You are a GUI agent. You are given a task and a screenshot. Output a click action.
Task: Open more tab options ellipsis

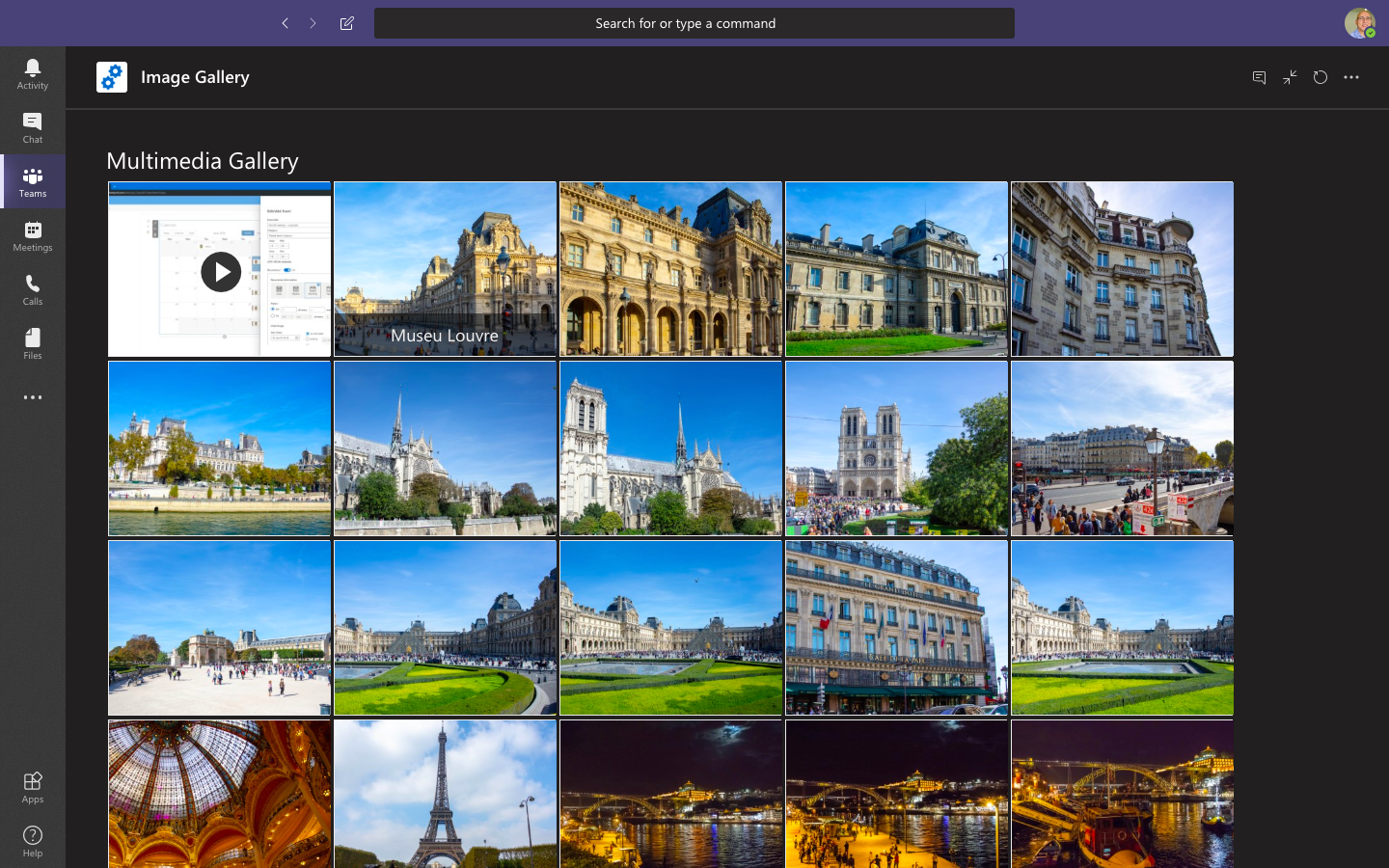tap(1351, 77)
